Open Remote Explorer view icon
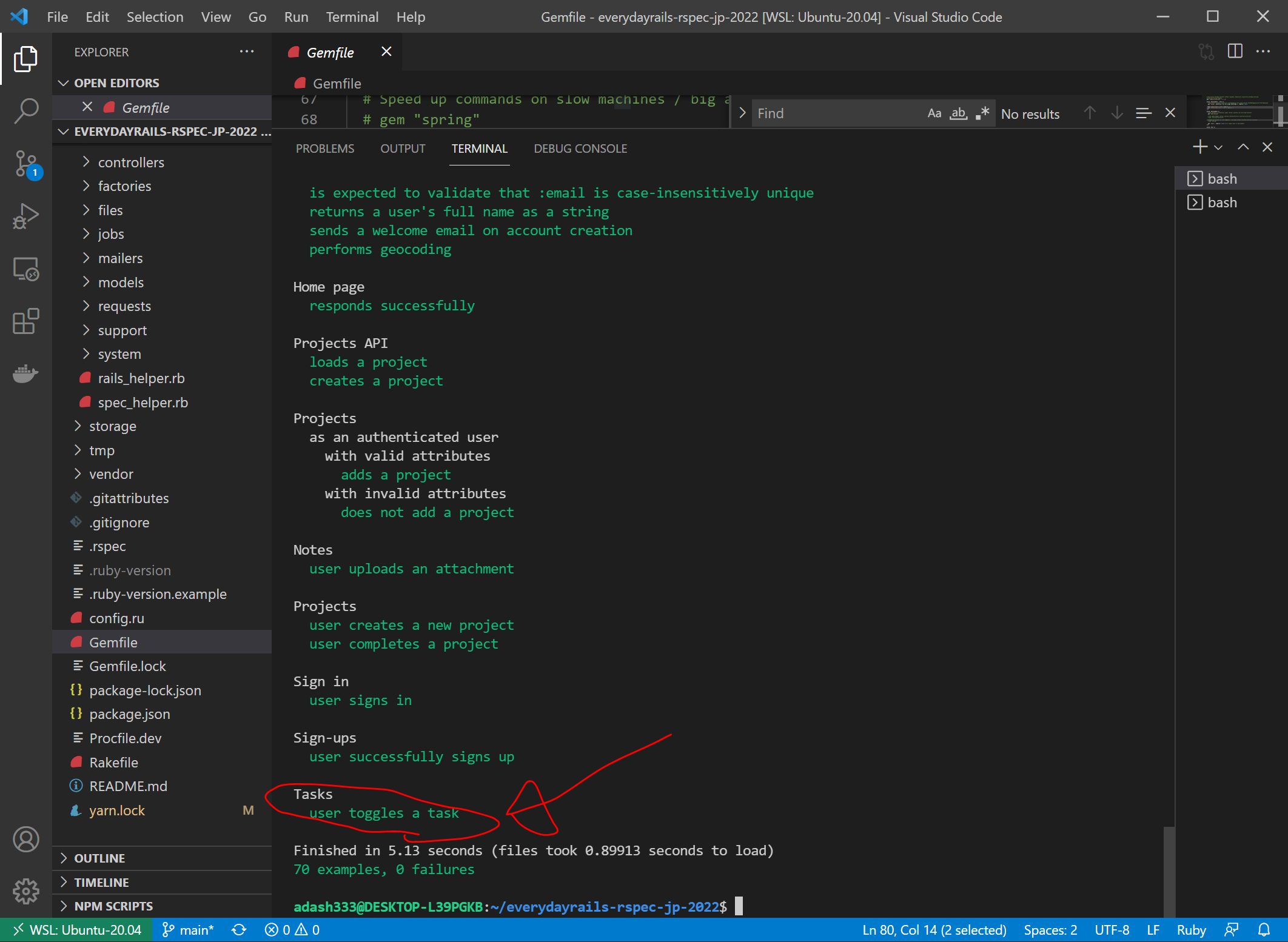This screenshot has height=942, width=1288. click(25, 269)
